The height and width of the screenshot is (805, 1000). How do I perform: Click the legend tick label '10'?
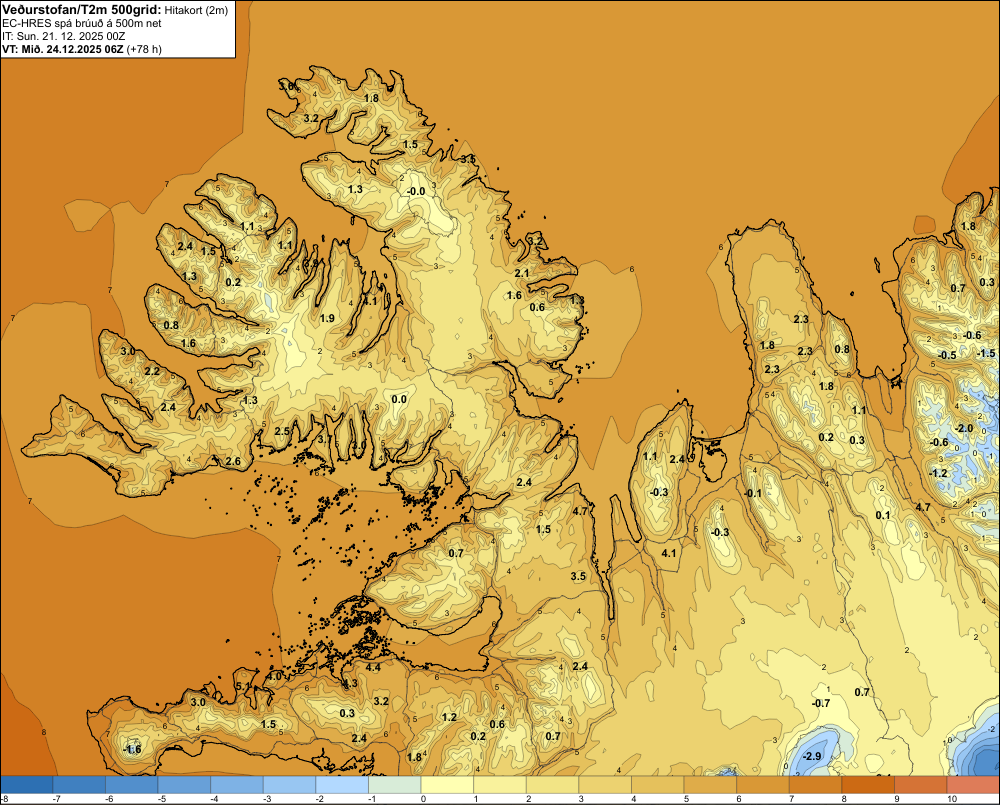point(952,799)
